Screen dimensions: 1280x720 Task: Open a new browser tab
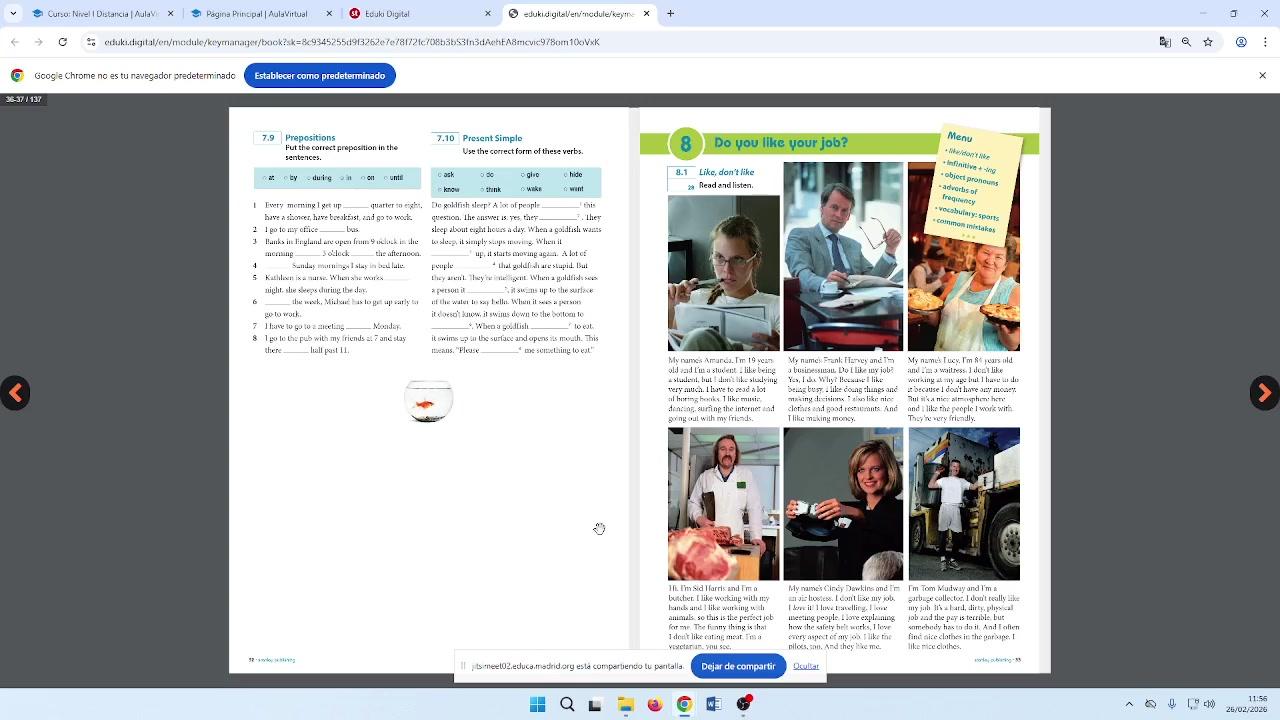click(670, 14)
